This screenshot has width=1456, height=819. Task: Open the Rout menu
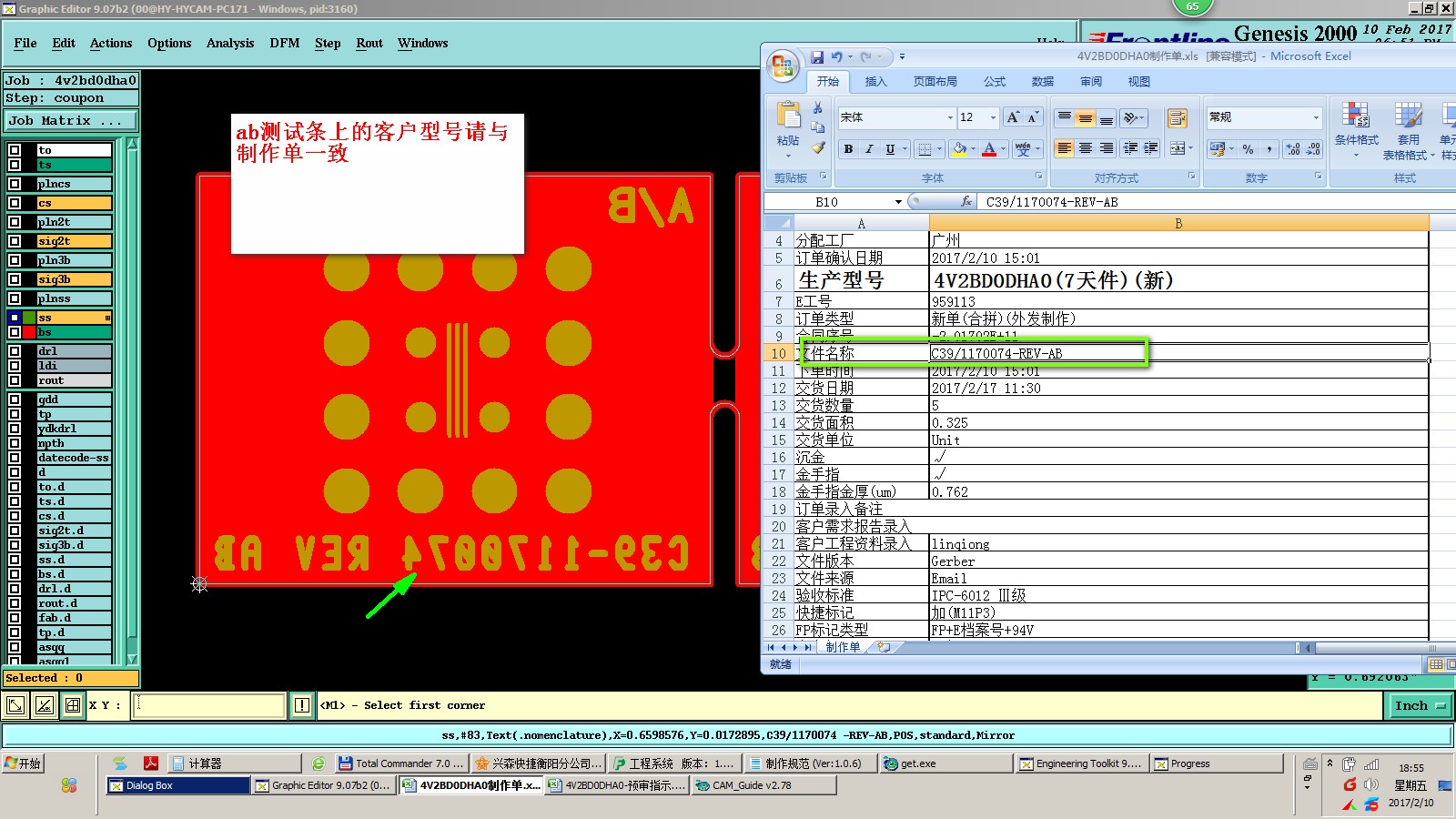pos(369,43)
